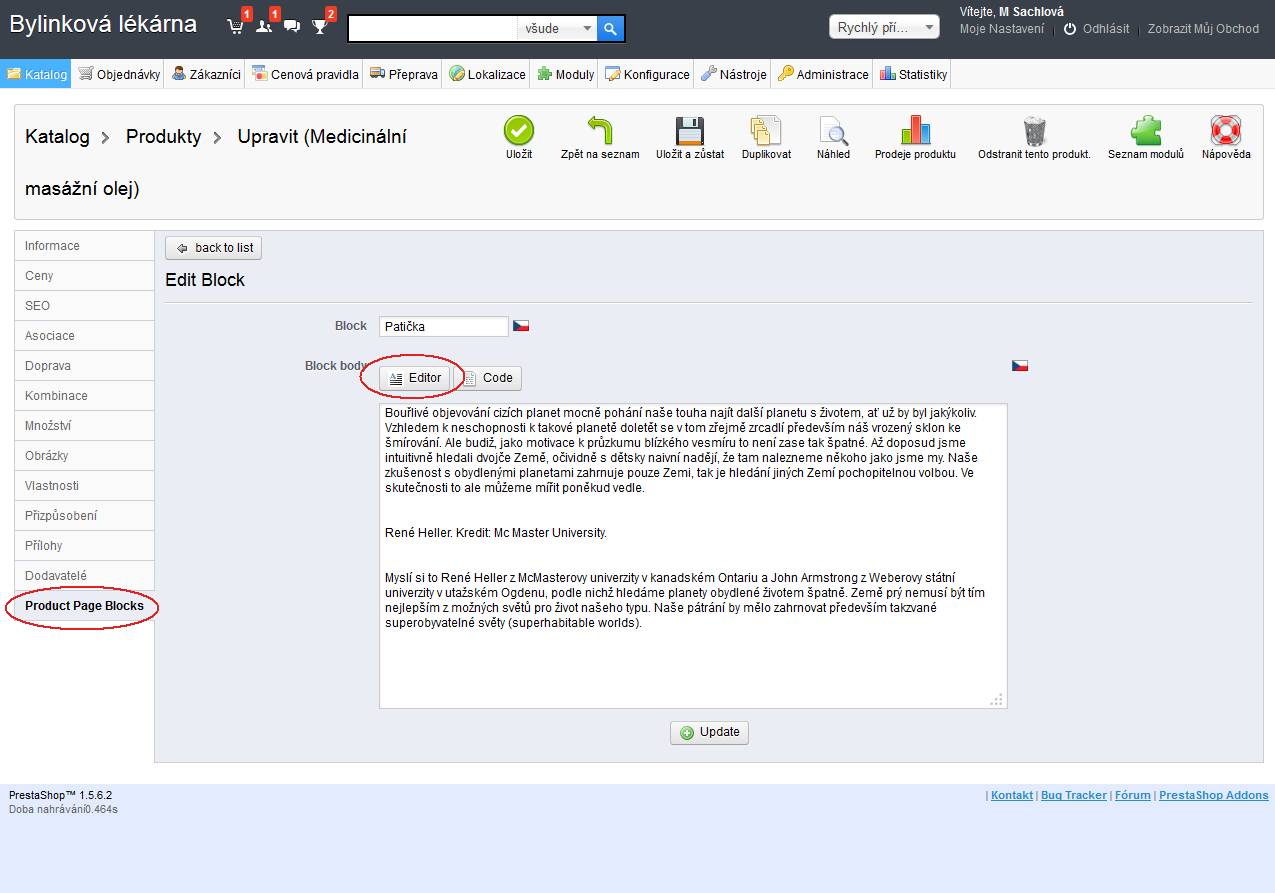This screenshot has height=893, width=1275.
Task: Click the top search input field
Action: pyautogui.click(x=433, y=28)
